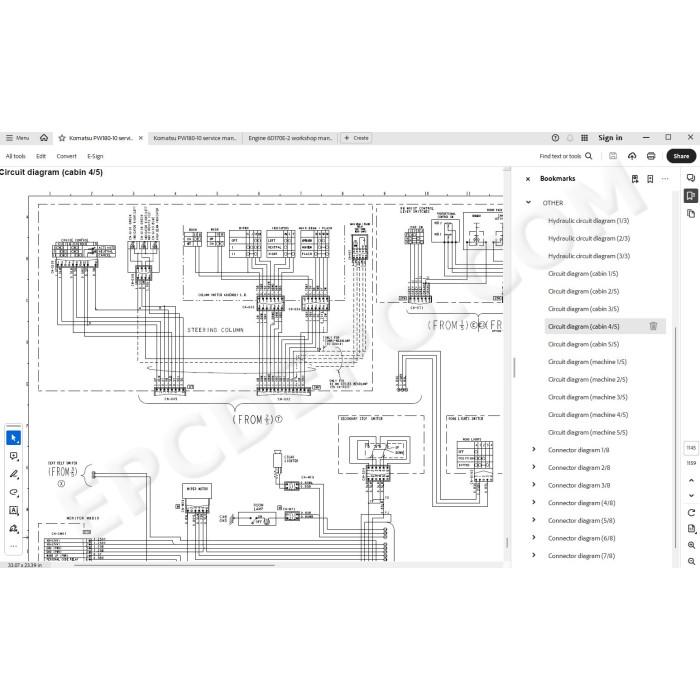Click the cloud upload icon

[632, 156]
